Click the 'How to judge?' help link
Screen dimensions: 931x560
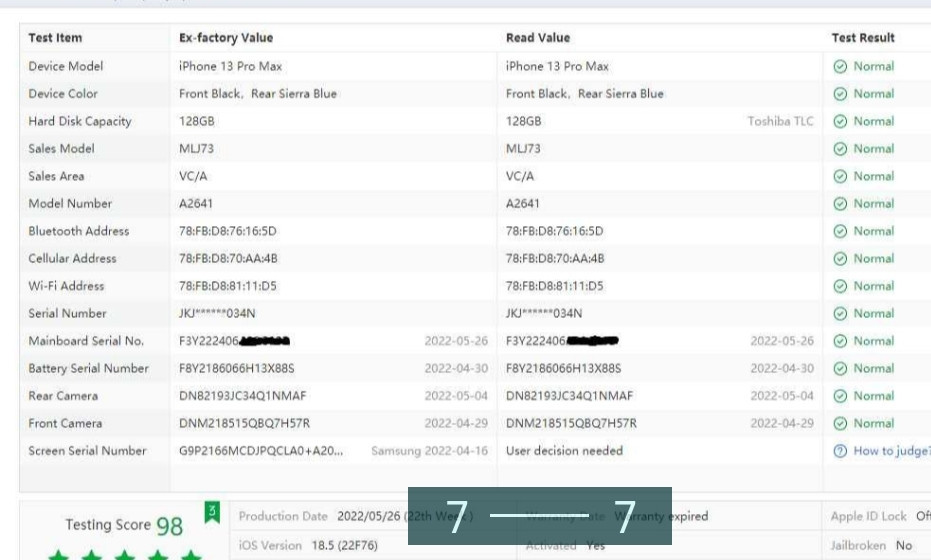[x=890, y=451]
